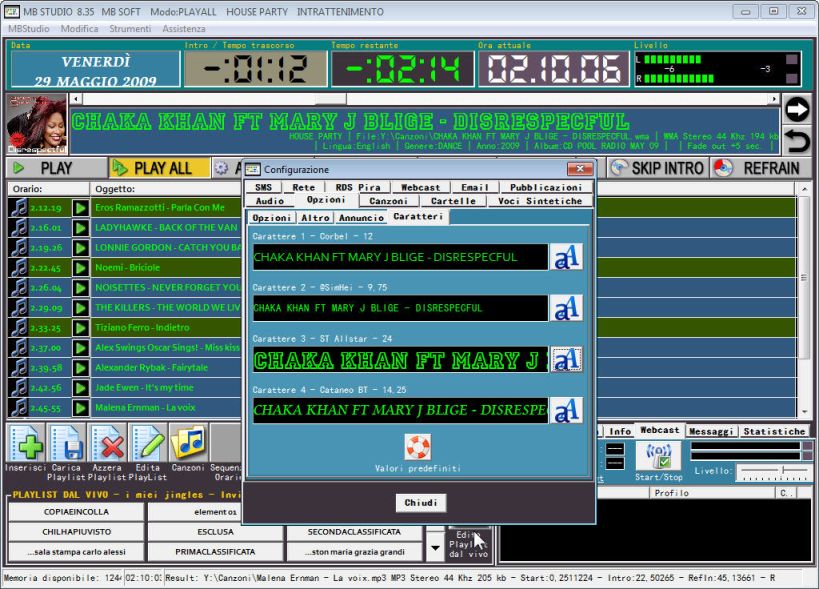819x589 pixels.
Task: Switch to the Webcast configuration tab
Action: pos(420,187)
